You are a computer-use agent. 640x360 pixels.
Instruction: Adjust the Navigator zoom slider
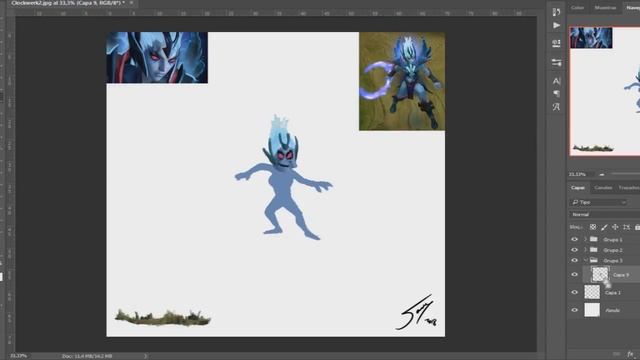625,174
